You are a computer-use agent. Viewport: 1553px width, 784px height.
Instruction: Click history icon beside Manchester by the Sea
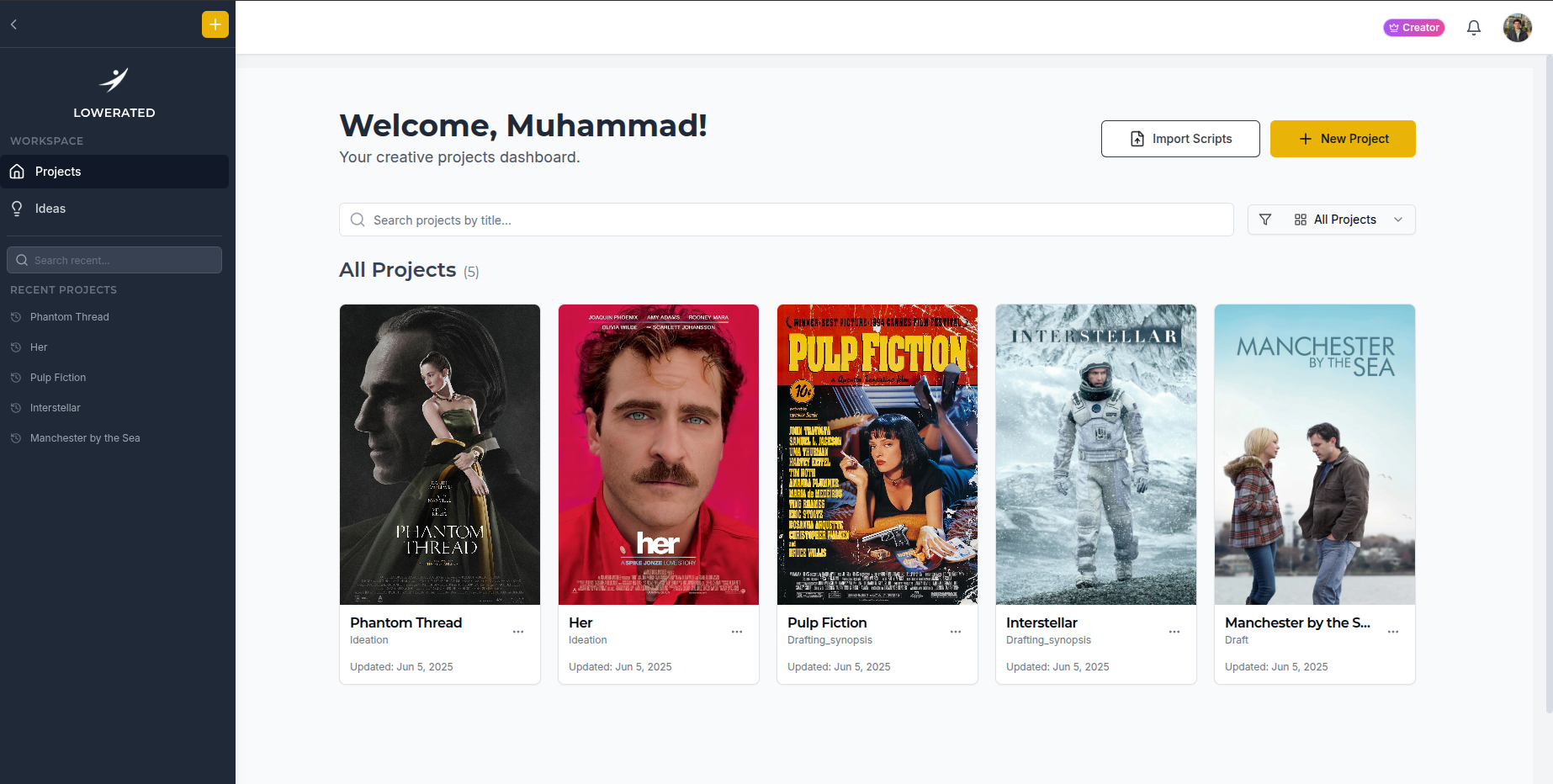(x=16, y=438)
